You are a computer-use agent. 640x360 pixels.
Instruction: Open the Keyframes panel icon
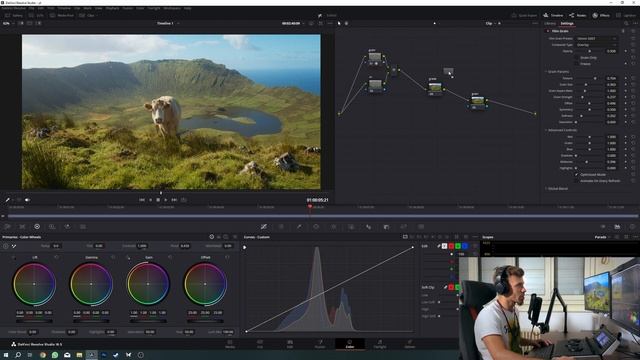pyautogui.click(x=603, y=227)
